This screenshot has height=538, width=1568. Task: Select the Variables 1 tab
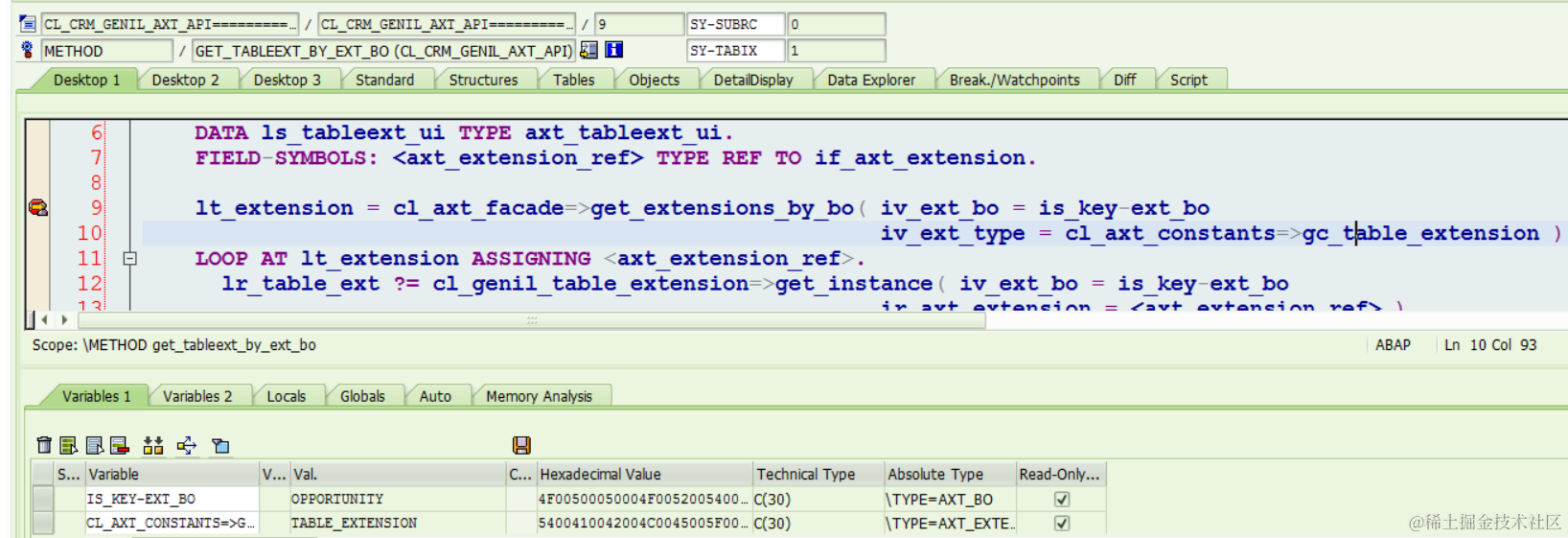96,396
